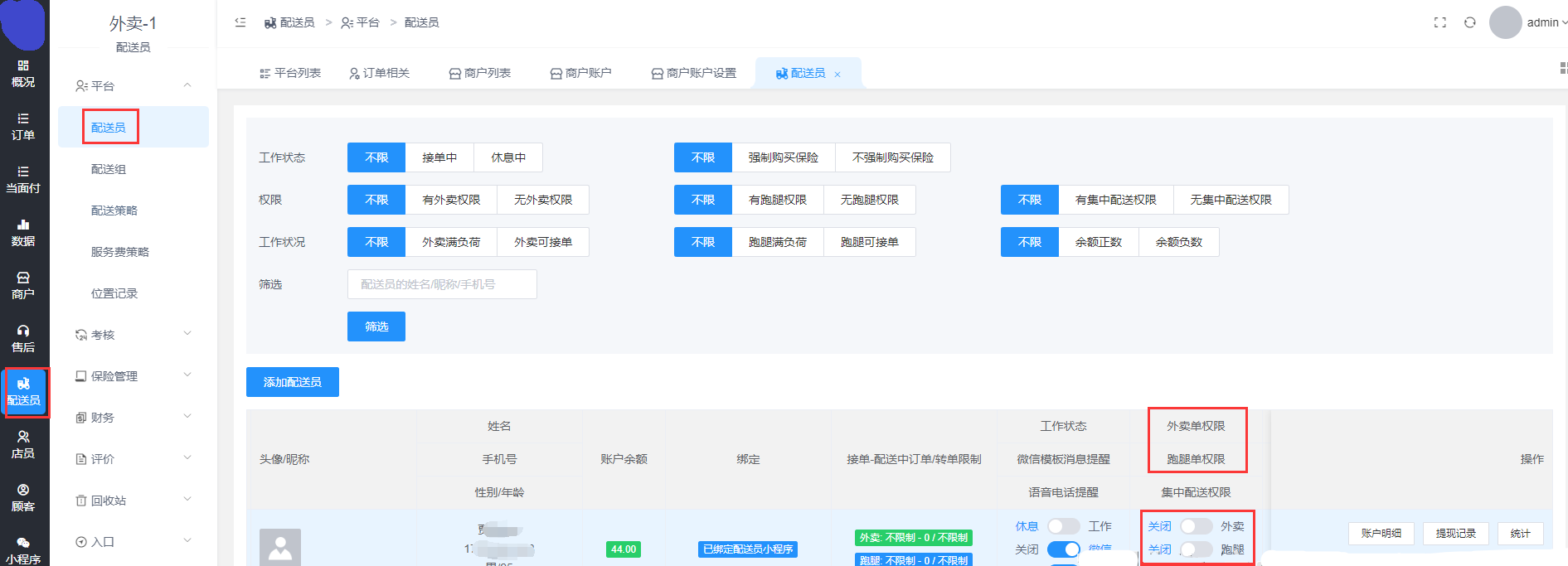Toggle fullscreen mode icon in the top bar
Viewport: 1568px width, 566px height.
[1440, 22]
